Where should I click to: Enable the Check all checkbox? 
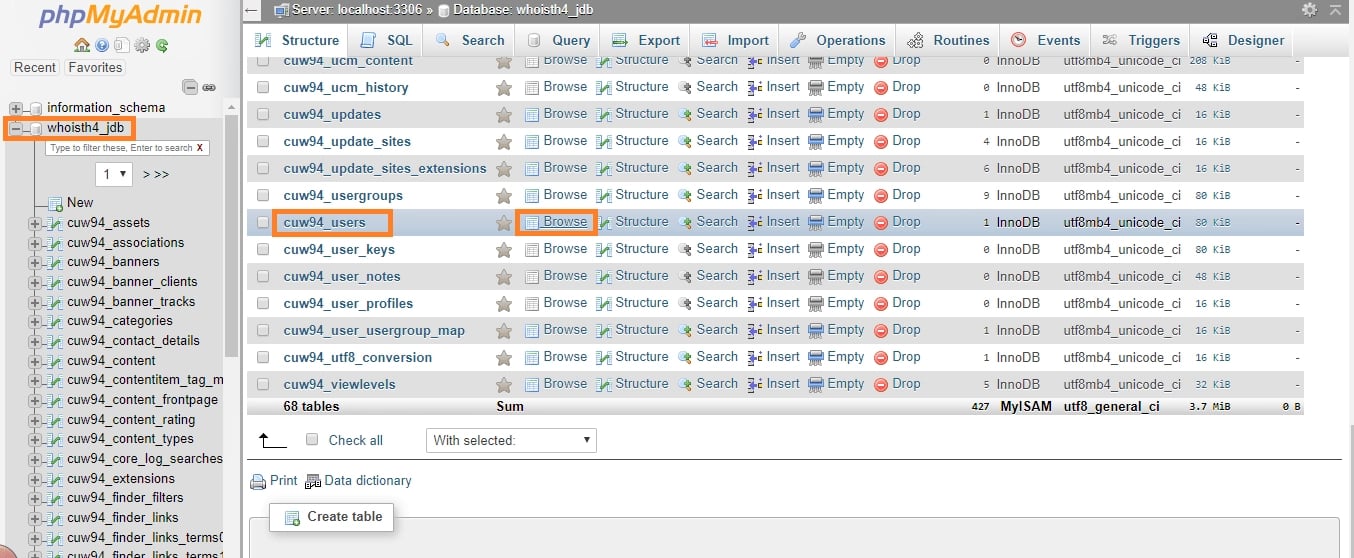[x=312, y=440]
